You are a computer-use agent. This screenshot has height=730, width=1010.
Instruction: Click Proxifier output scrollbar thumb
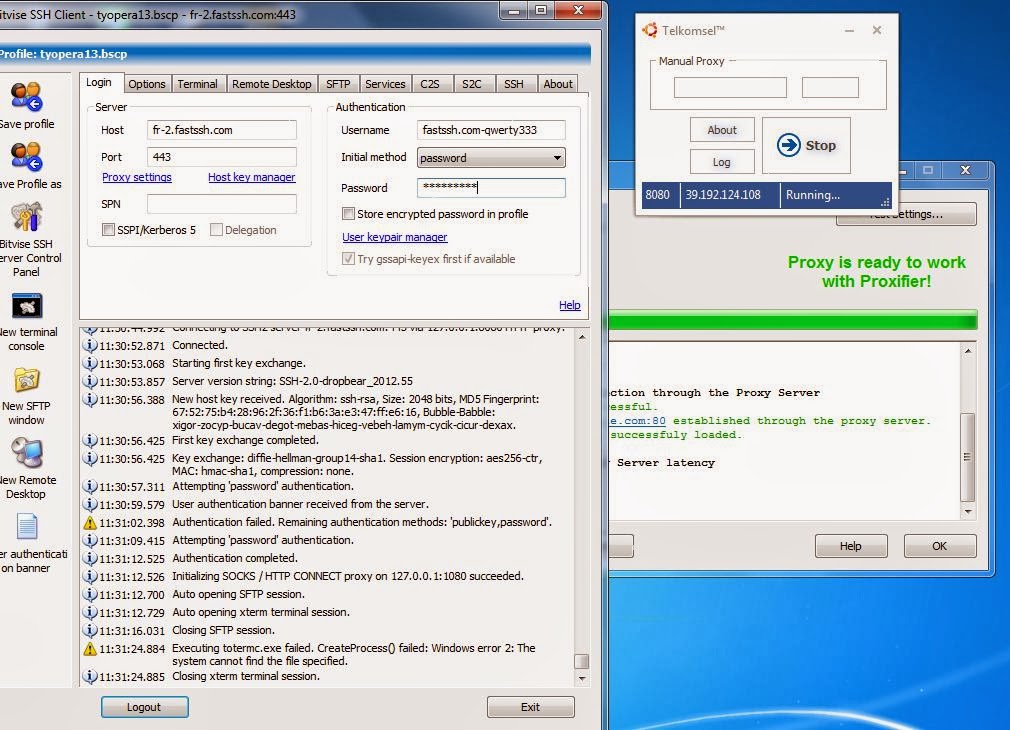tap(967, 457)
